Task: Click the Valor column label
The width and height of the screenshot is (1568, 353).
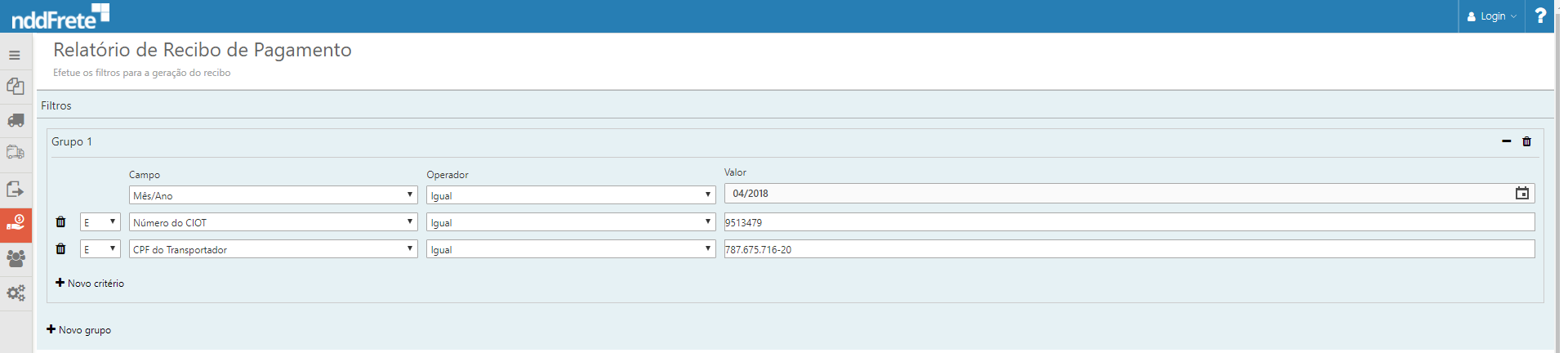Action: [x=735, y=172]
